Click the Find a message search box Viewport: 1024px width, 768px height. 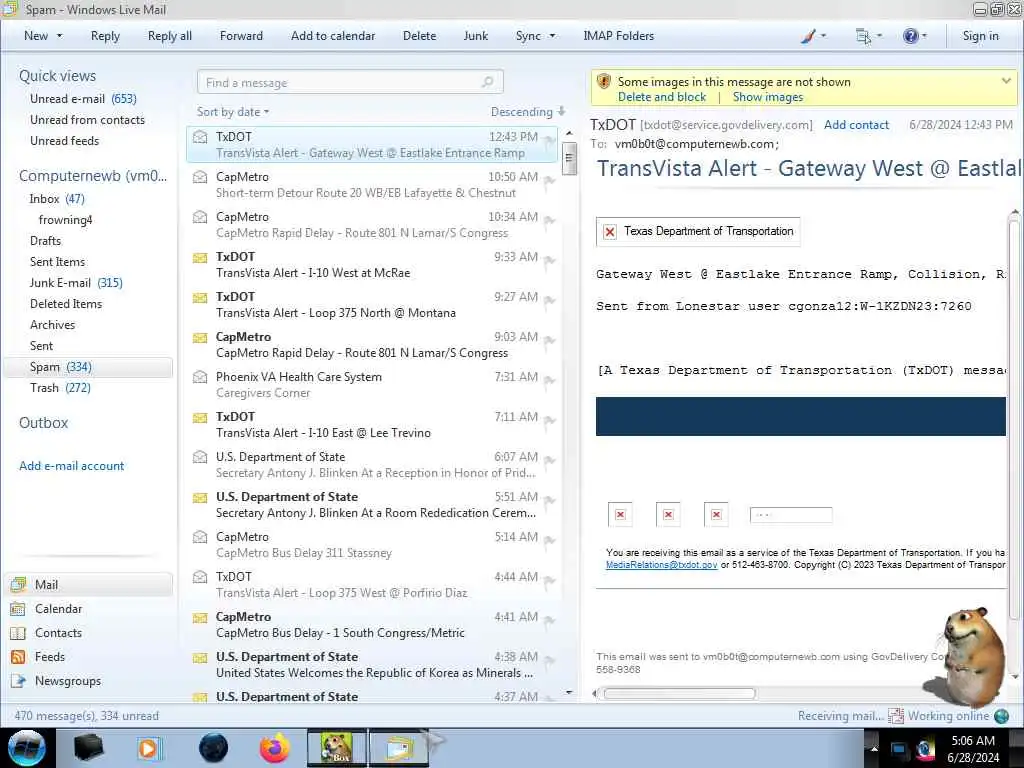[x=350, y=82]
